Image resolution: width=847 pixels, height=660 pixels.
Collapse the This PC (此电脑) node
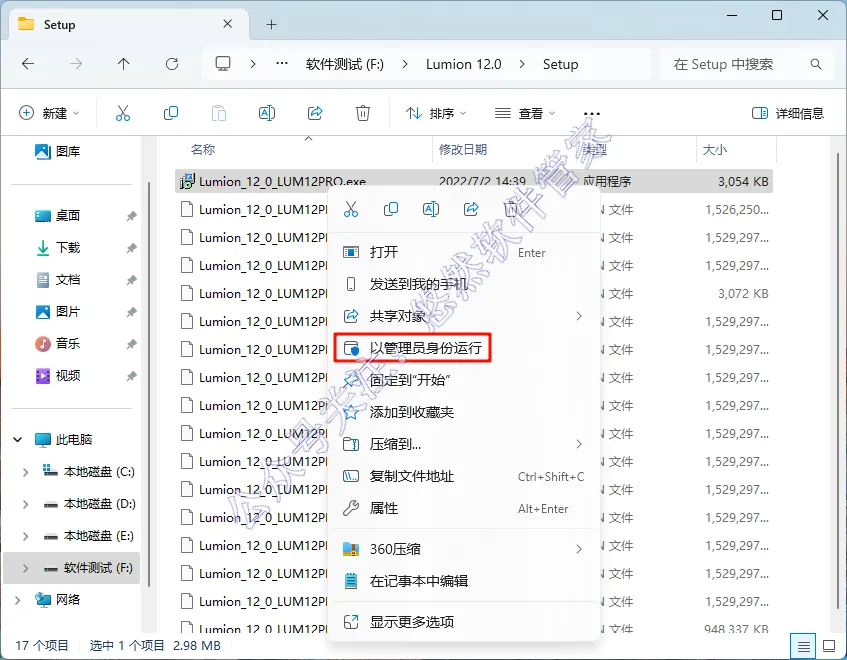pos(18,440)
